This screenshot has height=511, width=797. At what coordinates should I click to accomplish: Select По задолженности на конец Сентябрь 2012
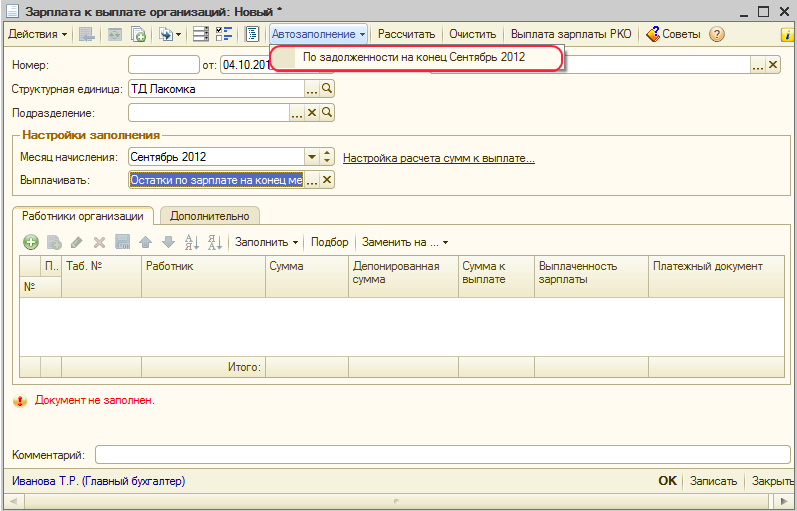414,58
